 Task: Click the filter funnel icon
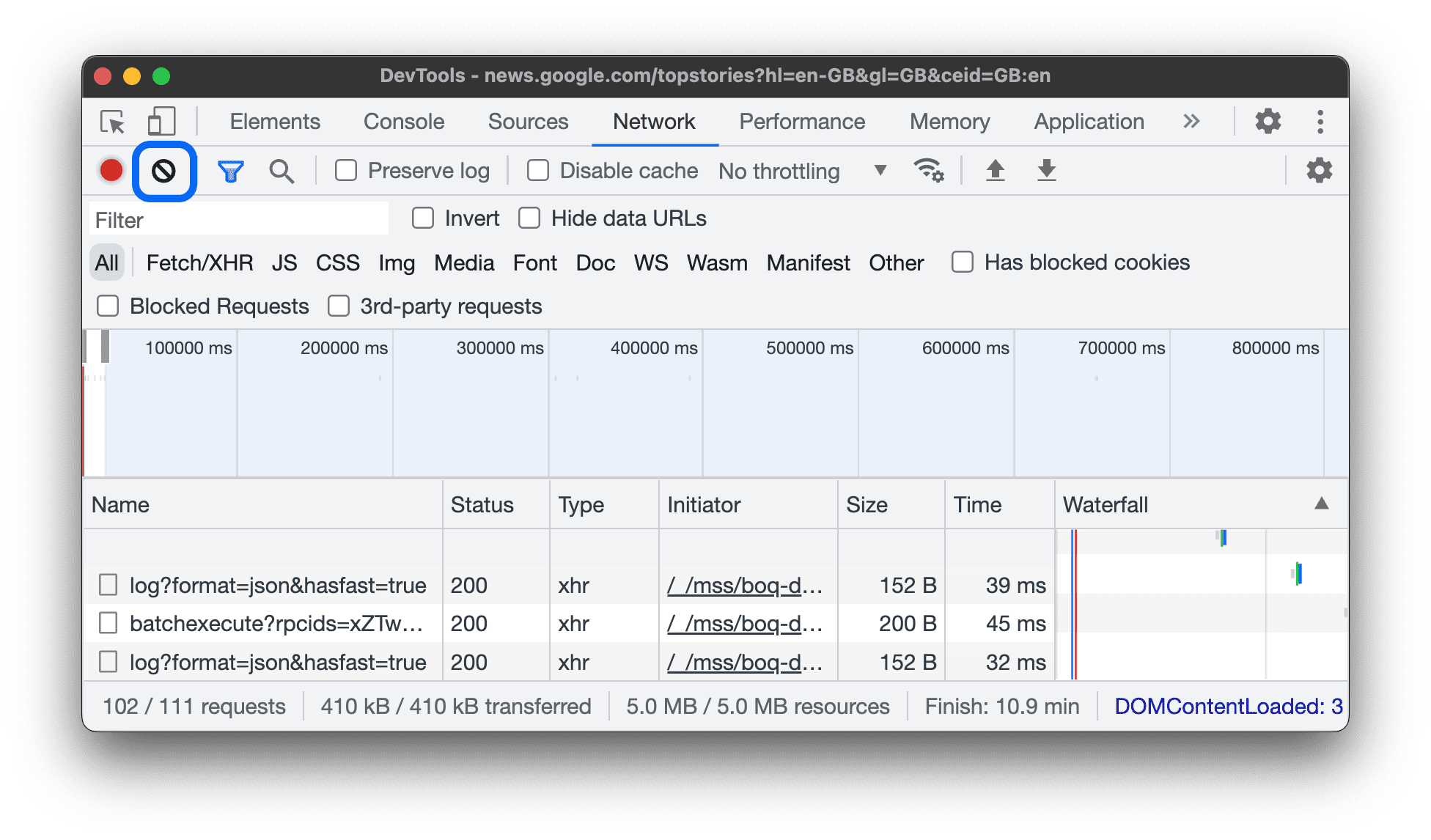(231, 170)
